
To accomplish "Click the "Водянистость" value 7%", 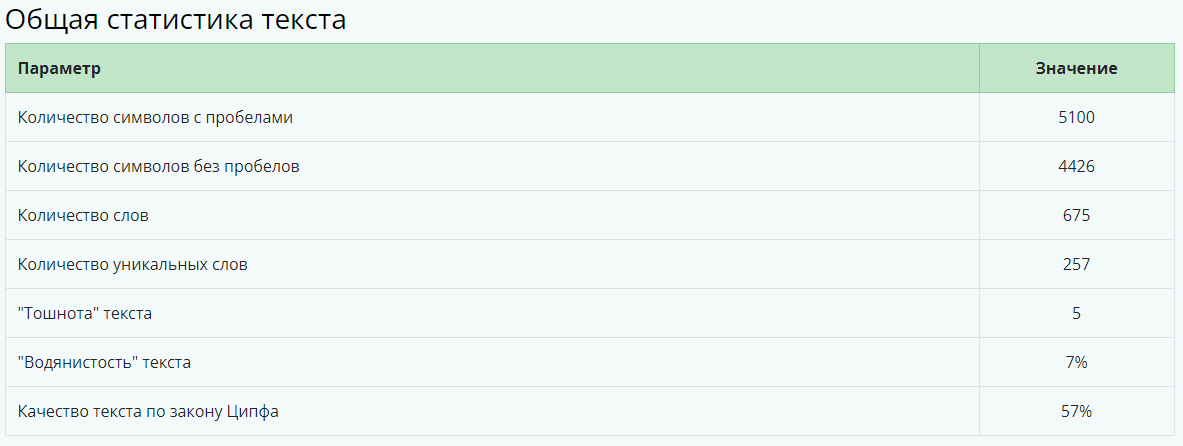I will 1076,363.
